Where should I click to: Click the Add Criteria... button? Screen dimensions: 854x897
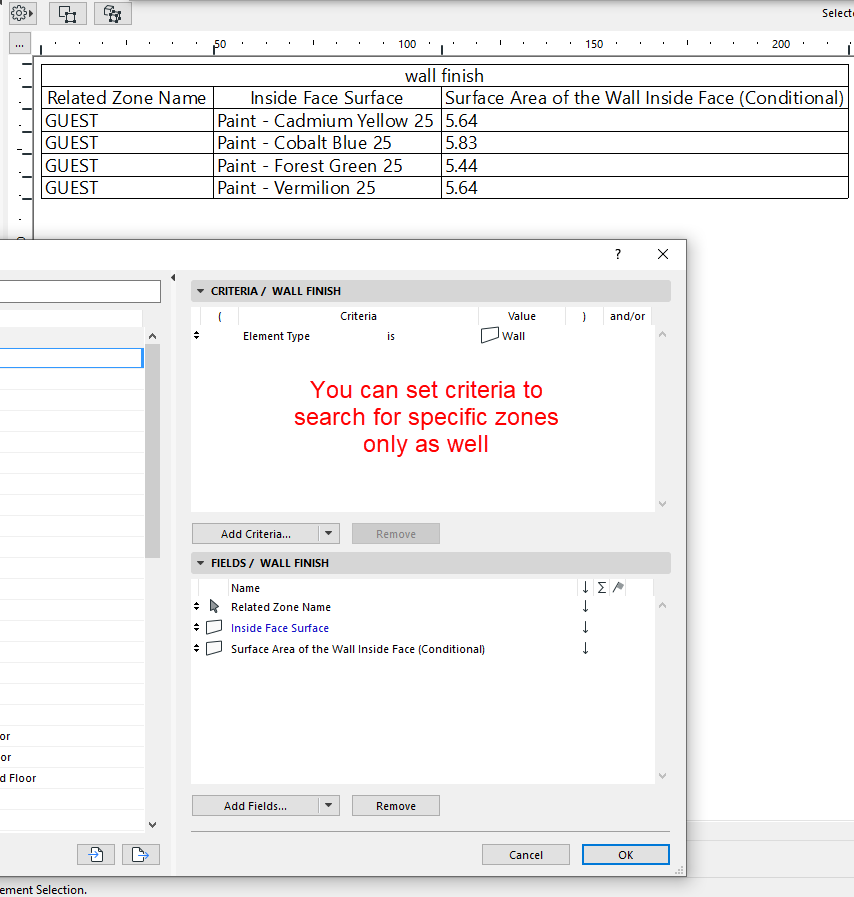click(256, 534)
